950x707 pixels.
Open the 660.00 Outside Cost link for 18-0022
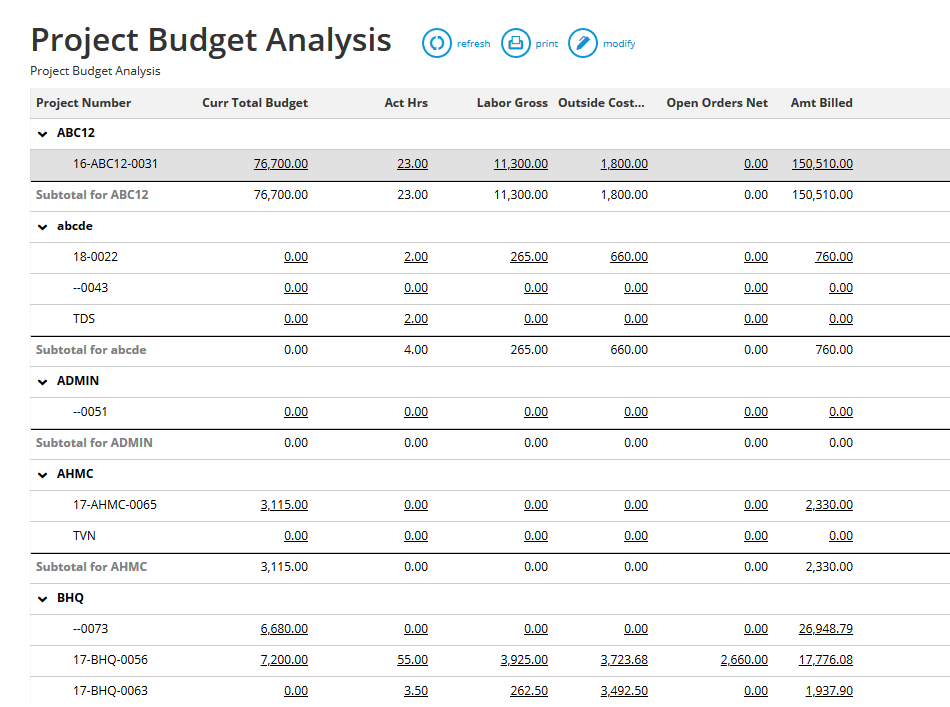pyautogui.click(x=628, y=256)
